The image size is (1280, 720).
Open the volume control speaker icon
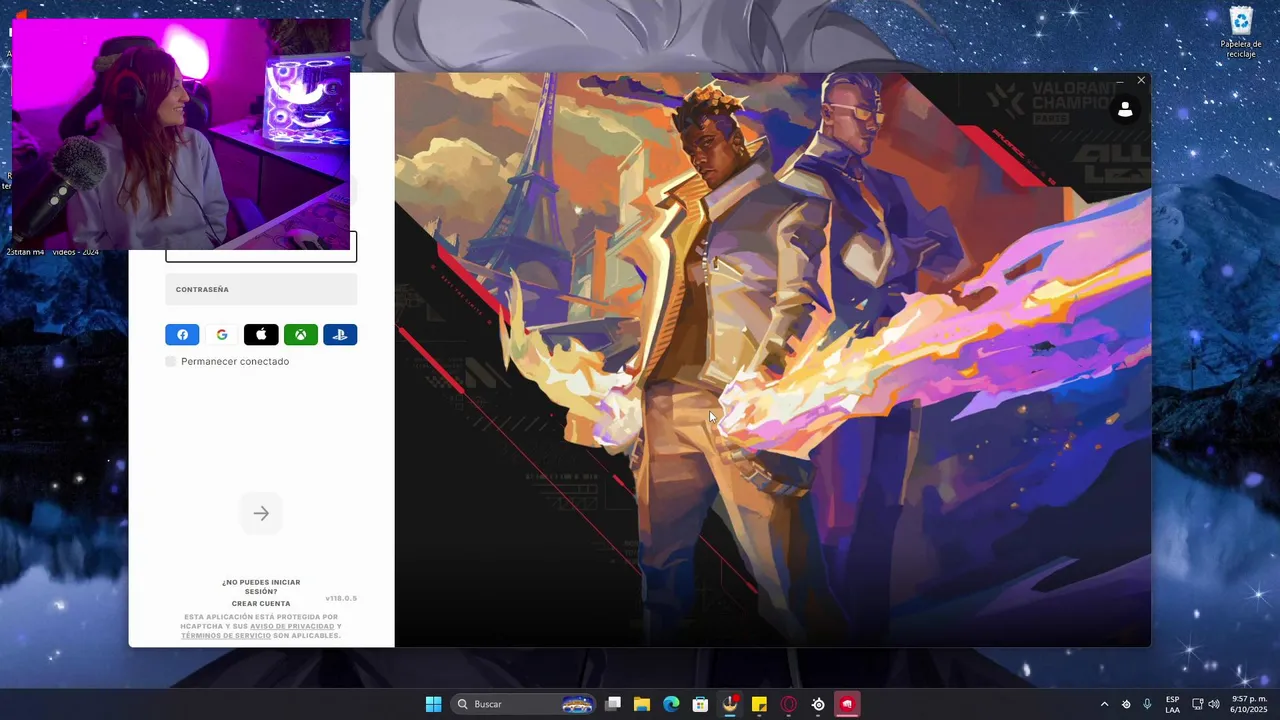pos(1214,704)
